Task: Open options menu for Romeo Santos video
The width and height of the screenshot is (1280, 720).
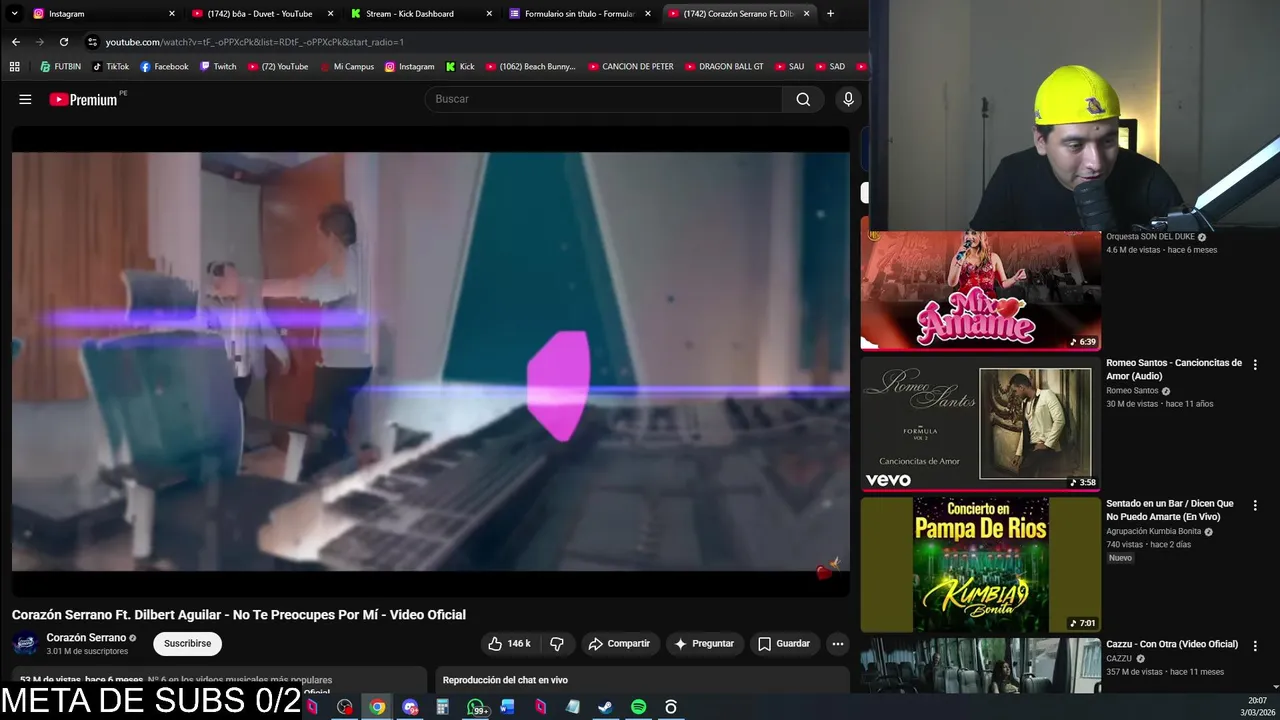Action: [1255, 365]
